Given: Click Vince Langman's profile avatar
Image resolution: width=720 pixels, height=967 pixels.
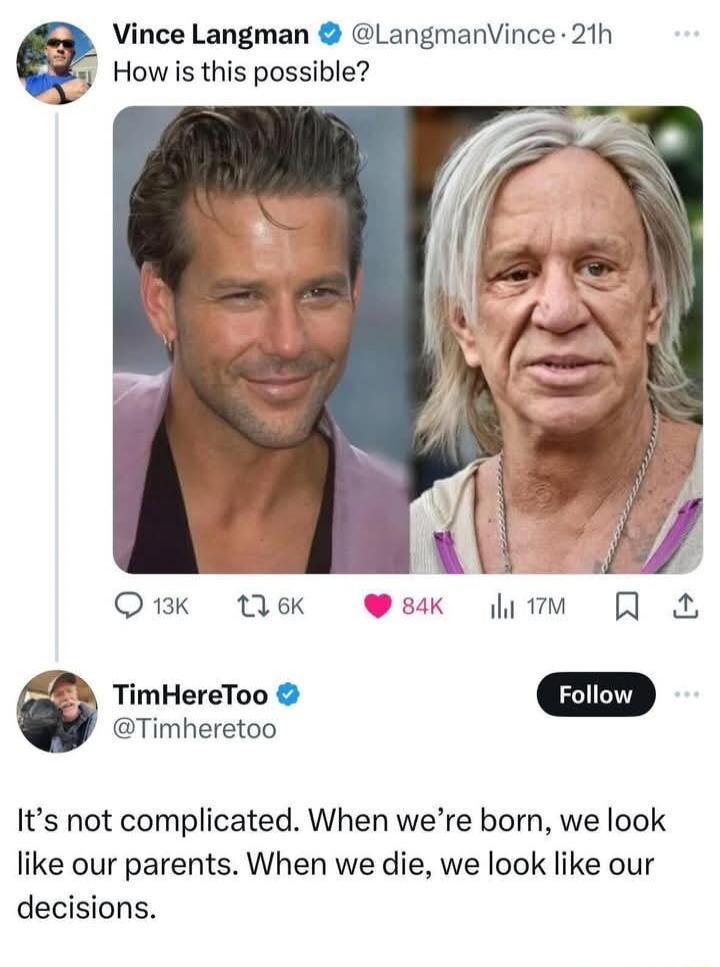Looking at the screenshot, I should (x=56, y=62).
